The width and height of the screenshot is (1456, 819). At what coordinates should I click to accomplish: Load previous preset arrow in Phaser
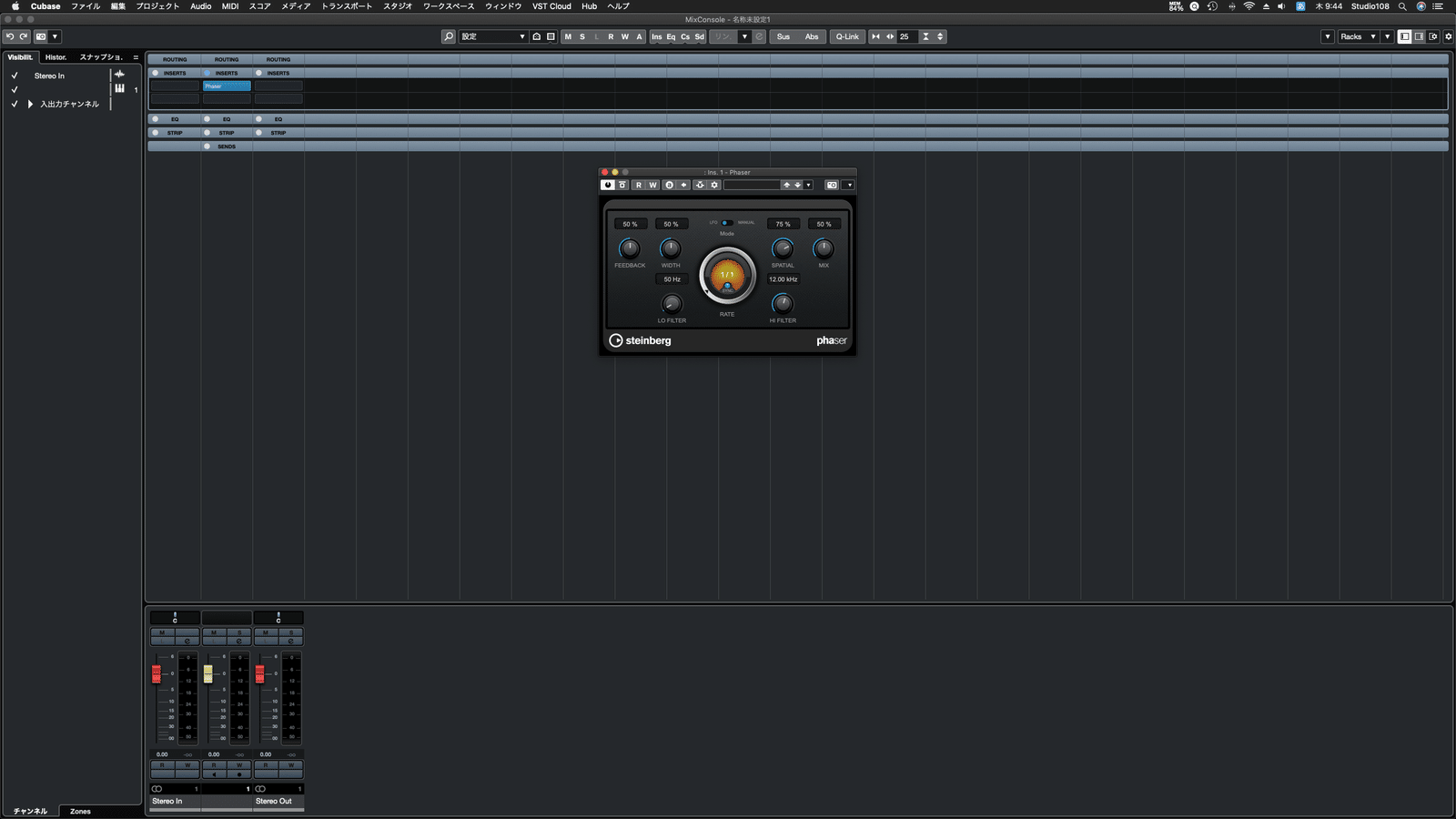787,185
